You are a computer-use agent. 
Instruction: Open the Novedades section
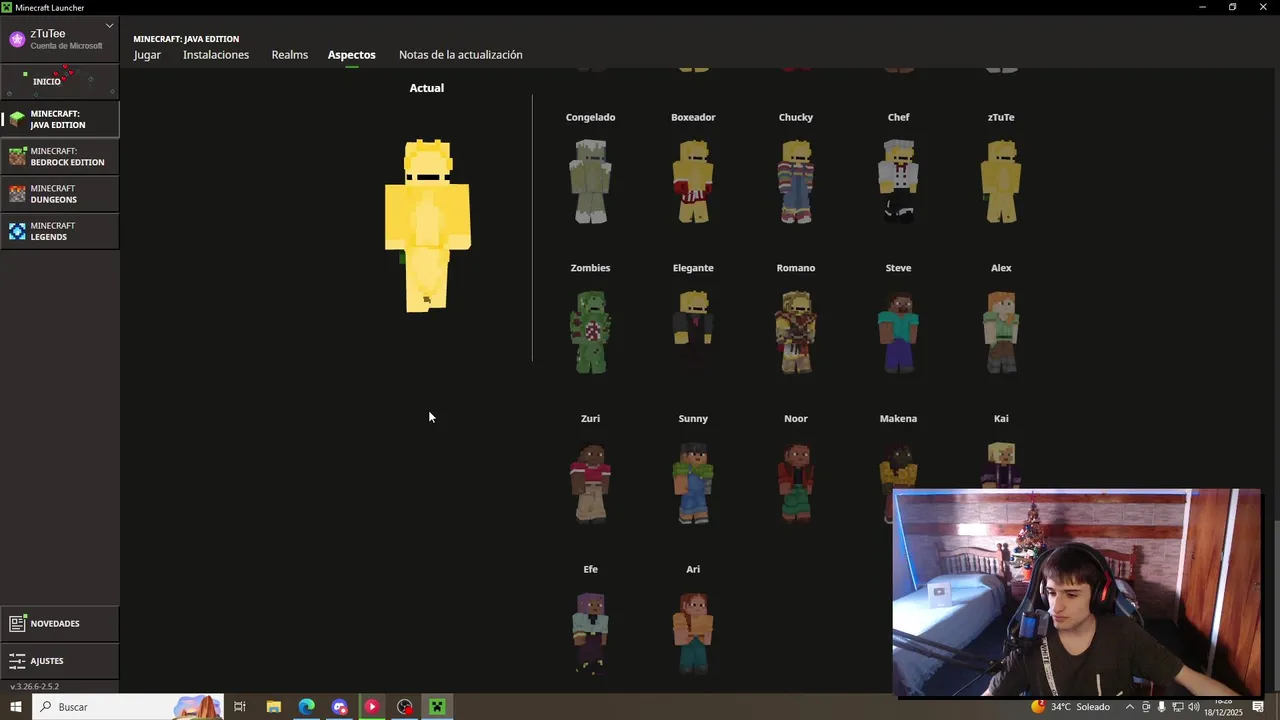60,623
